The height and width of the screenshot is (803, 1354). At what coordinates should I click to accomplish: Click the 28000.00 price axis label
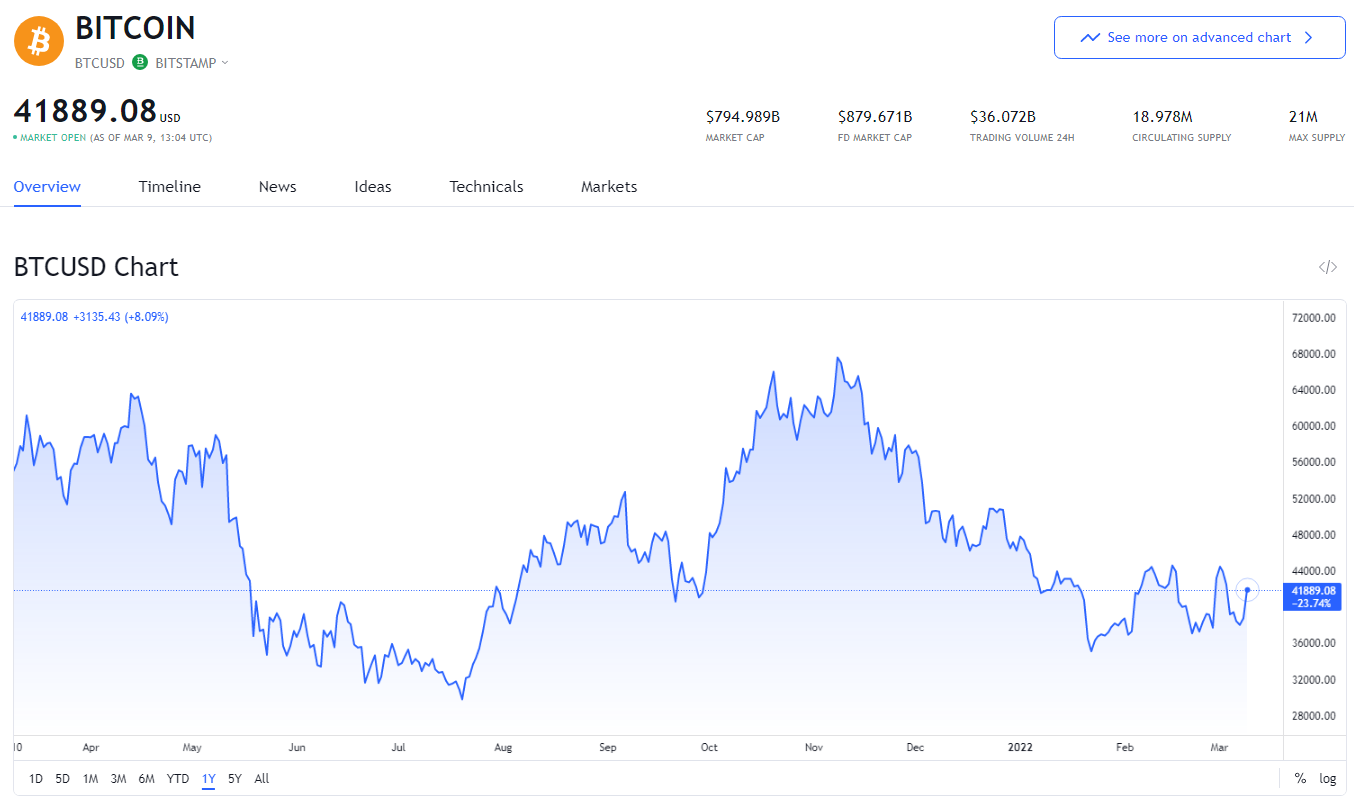click(x=1314, y=716)
